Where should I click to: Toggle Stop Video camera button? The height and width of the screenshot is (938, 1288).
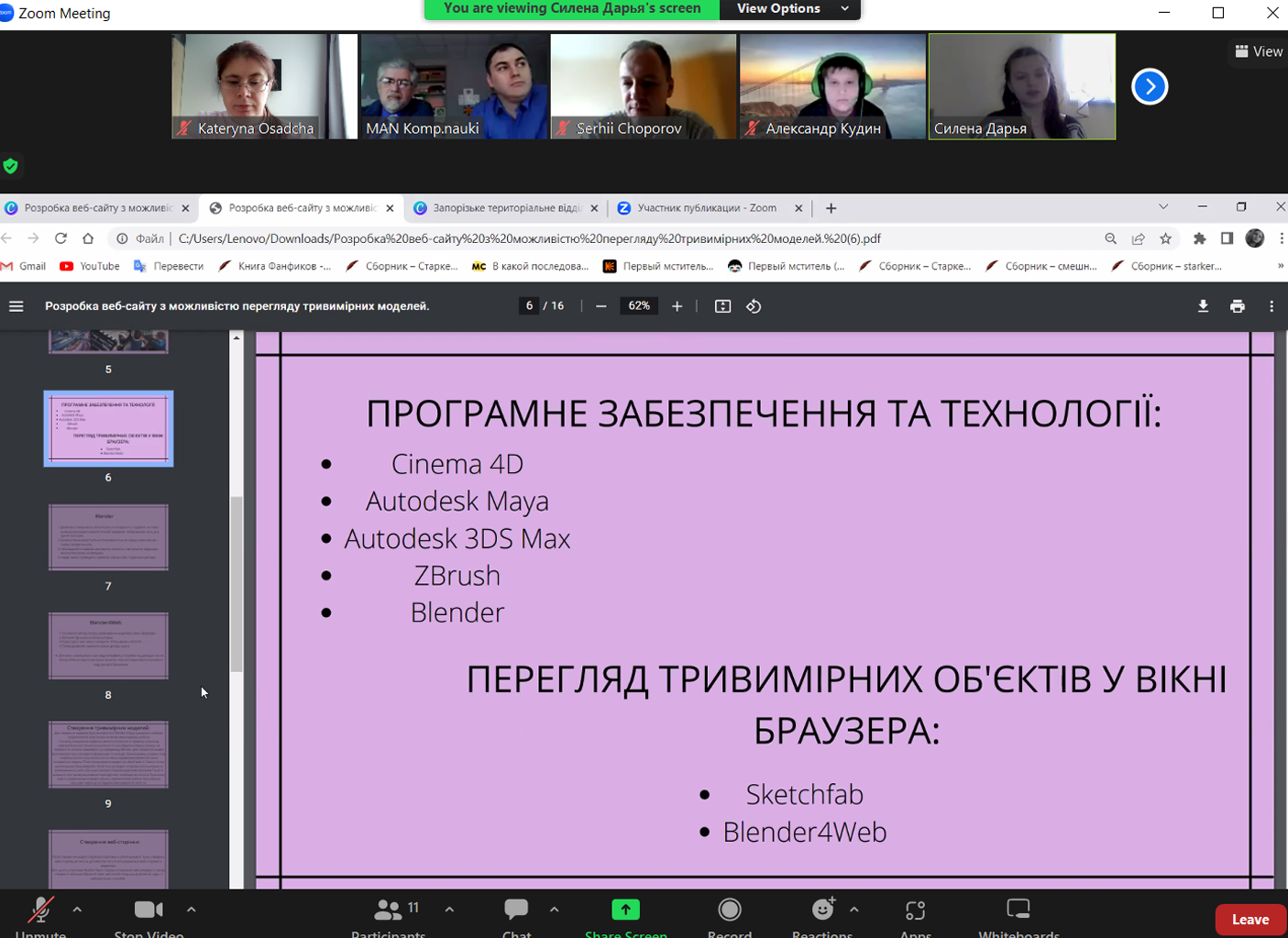pos(148,910)
